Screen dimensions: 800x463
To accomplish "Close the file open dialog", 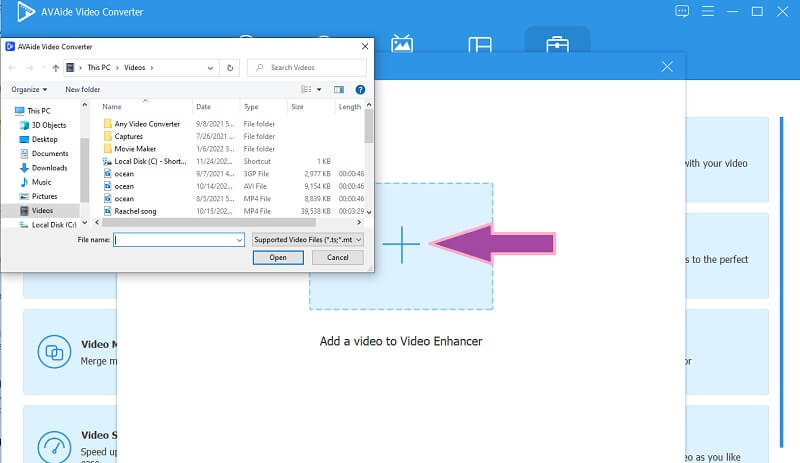I will point(365,46).
